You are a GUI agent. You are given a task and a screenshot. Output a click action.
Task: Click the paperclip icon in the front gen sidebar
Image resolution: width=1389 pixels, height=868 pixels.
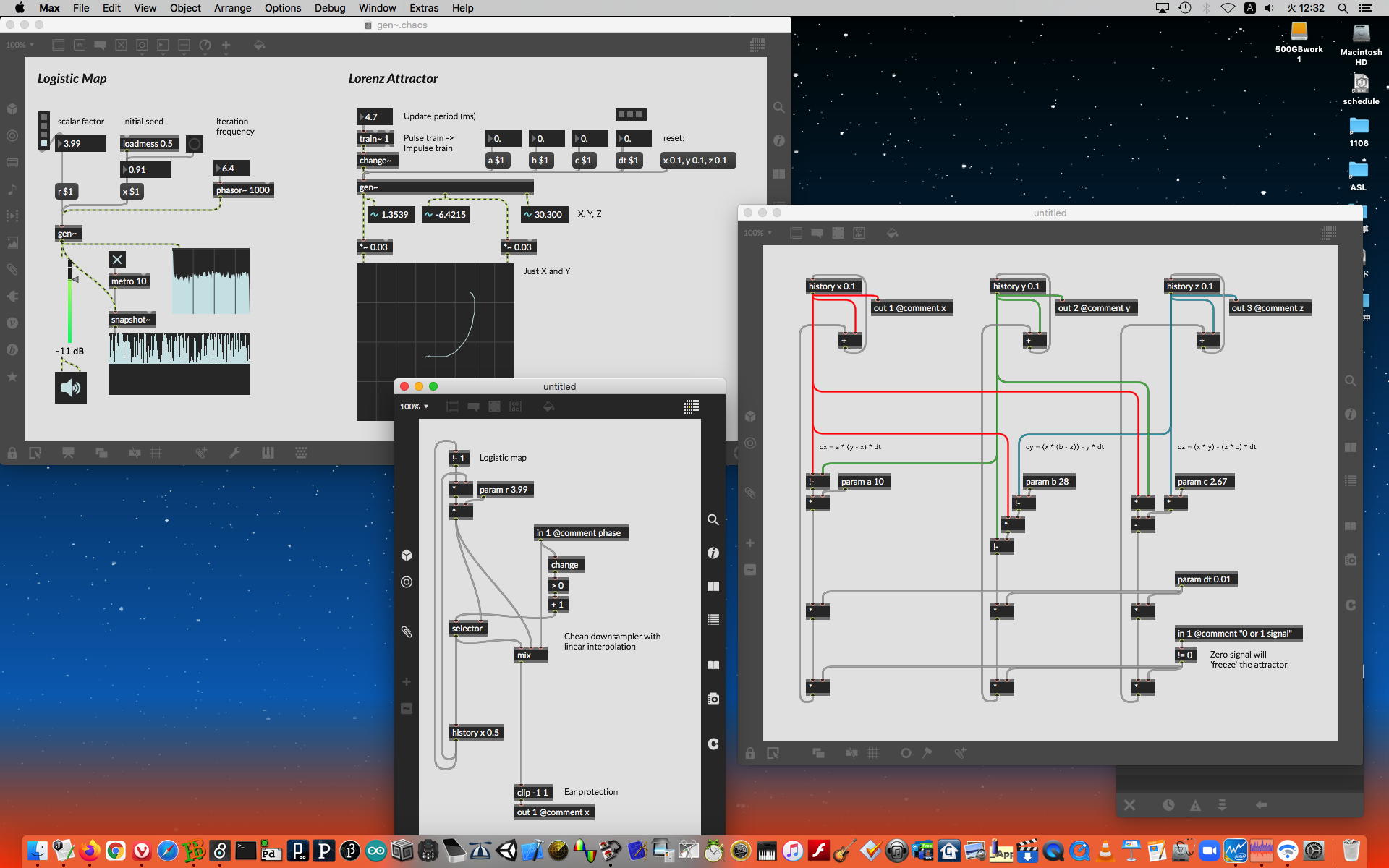[x=407, y=631]
